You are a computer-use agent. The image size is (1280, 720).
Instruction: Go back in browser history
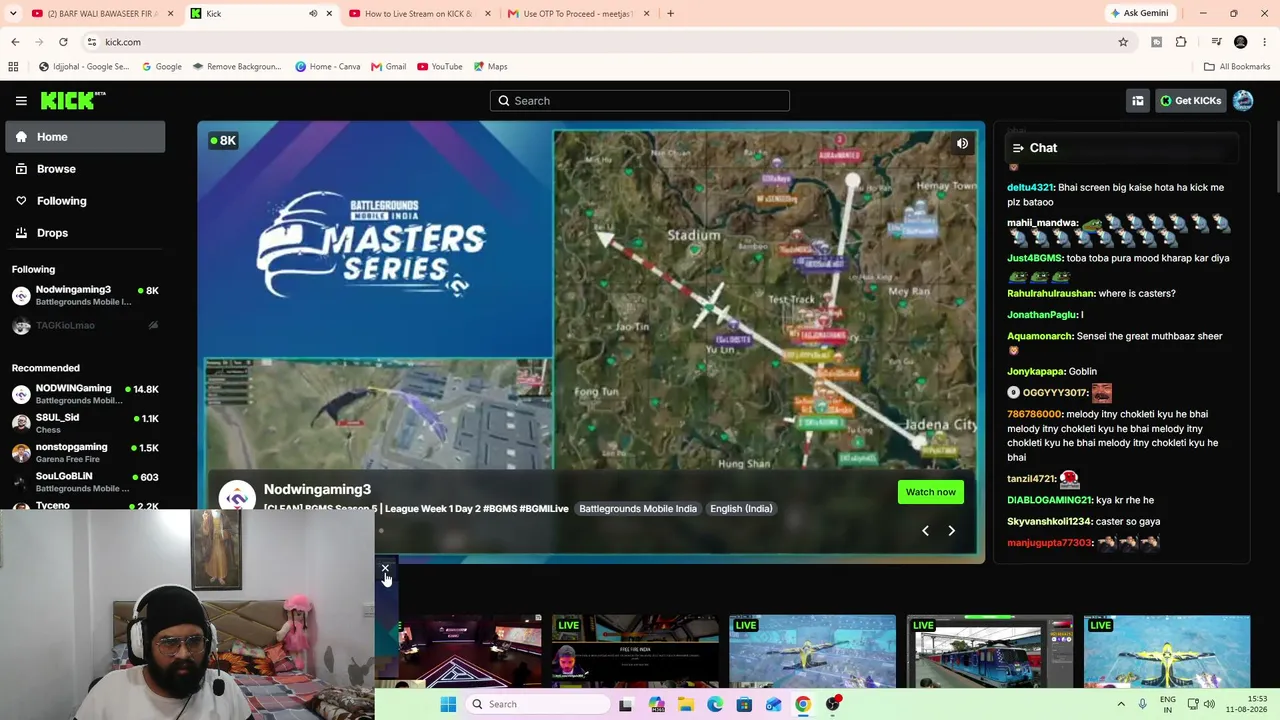point(15,42)
